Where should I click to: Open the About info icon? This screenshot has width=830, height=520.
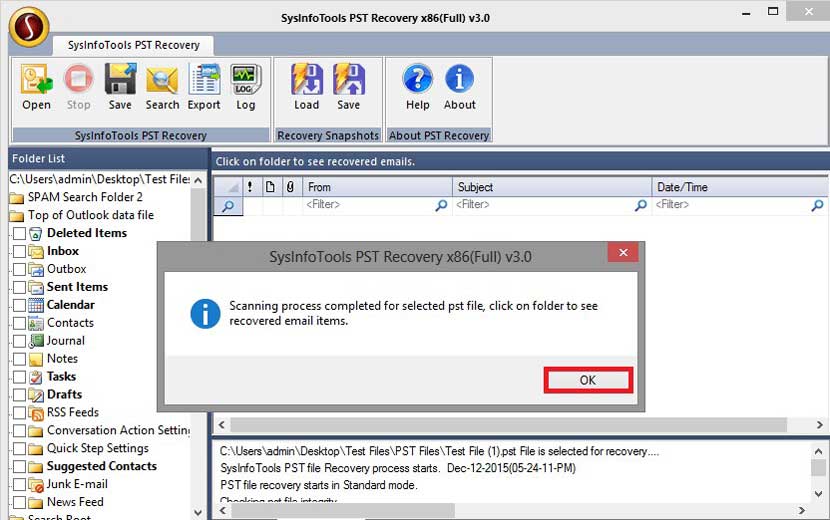click(x=459, y=79)
